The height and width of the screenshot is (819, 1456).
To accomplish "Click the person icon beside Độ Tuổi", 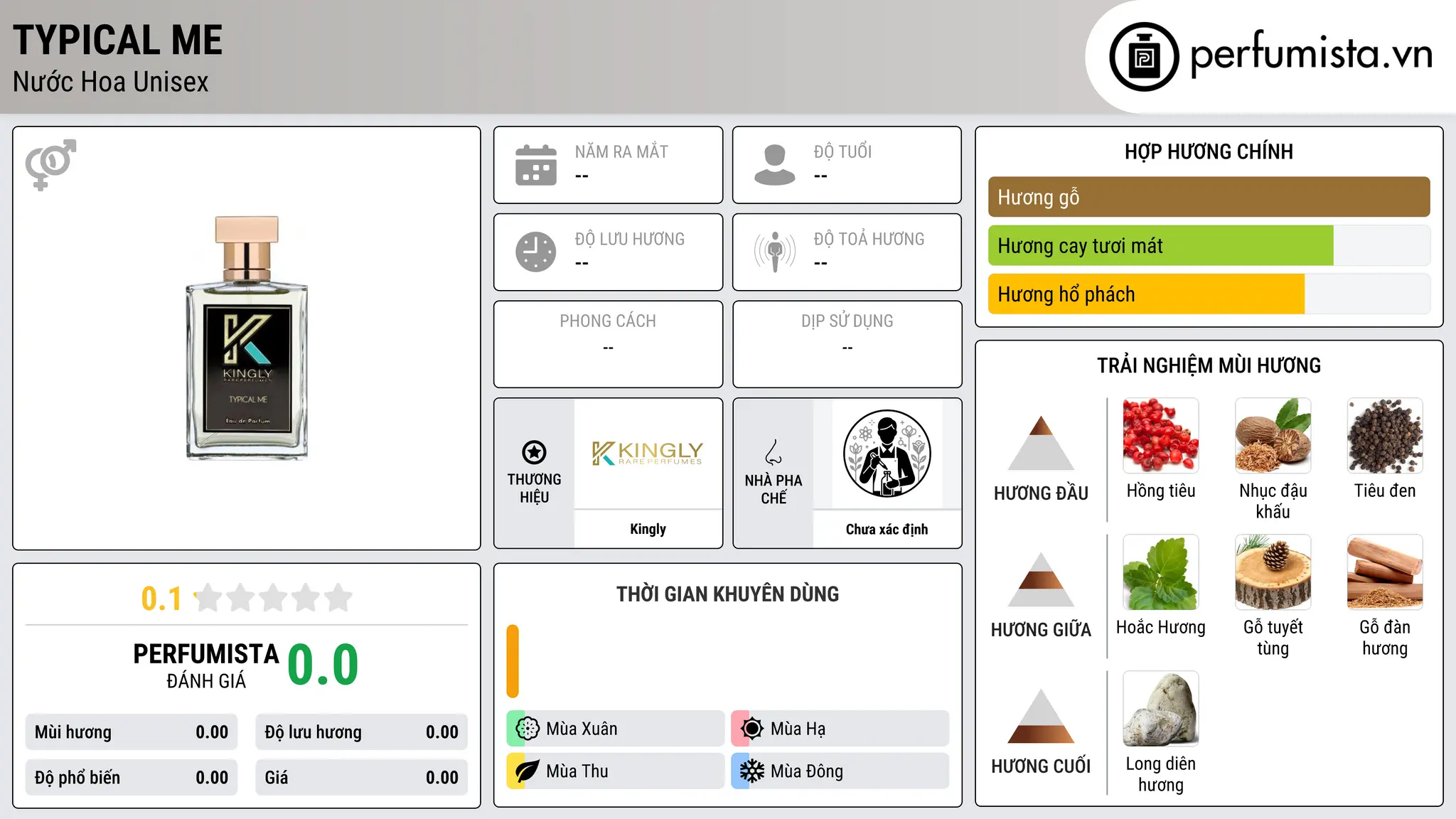I will click(775, 165).
